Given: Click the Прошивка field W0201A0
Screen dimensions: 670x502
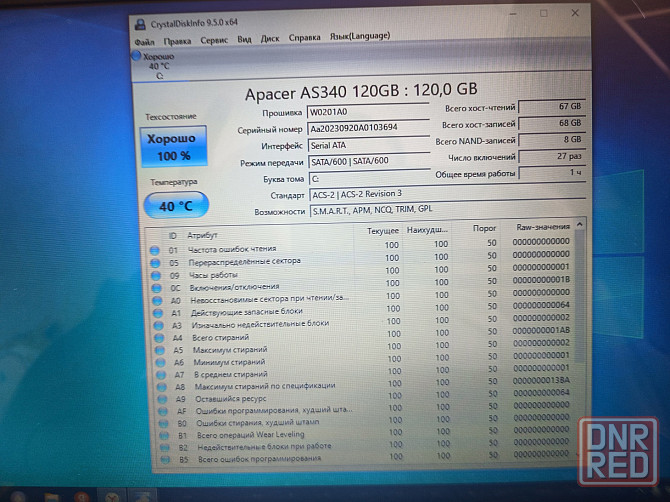Looking at the screenshot, I should (x=368, y=112).
